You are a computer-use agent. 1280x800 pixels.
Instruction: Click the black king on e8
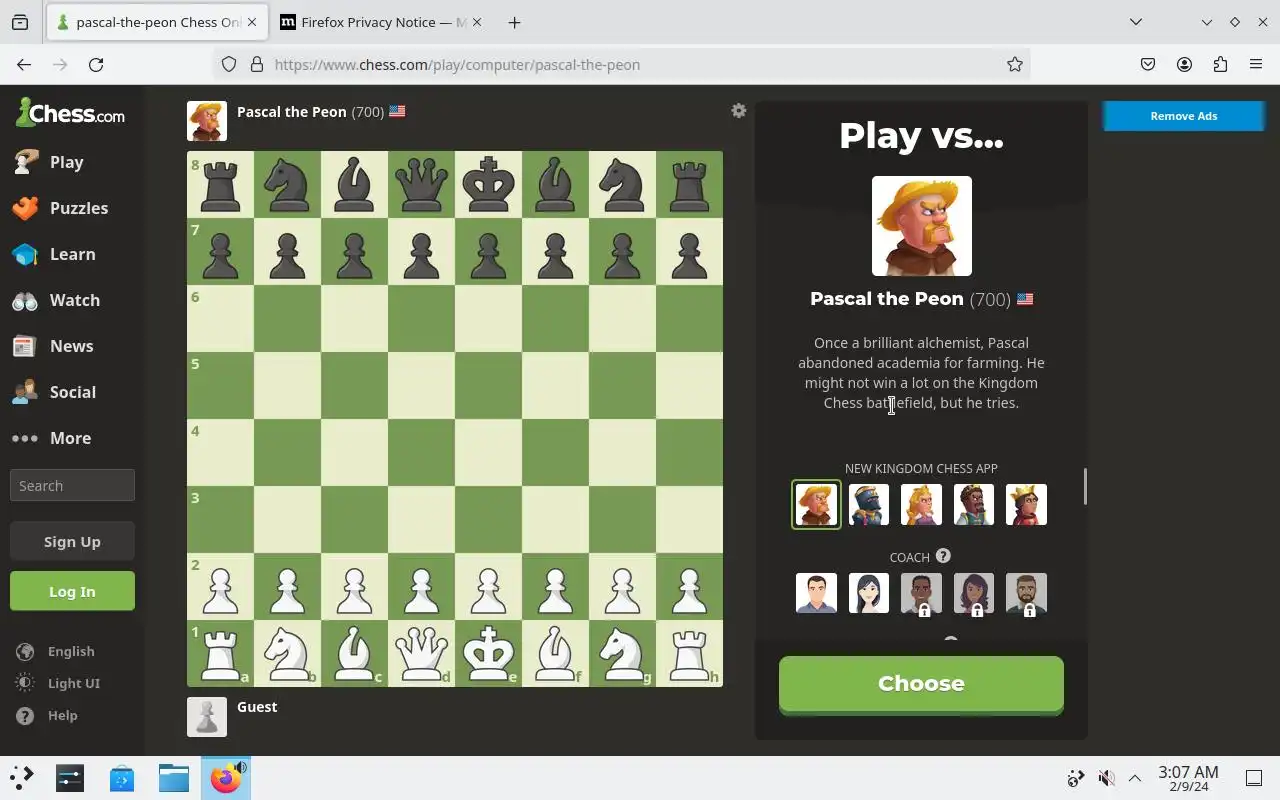pos(488,184)
